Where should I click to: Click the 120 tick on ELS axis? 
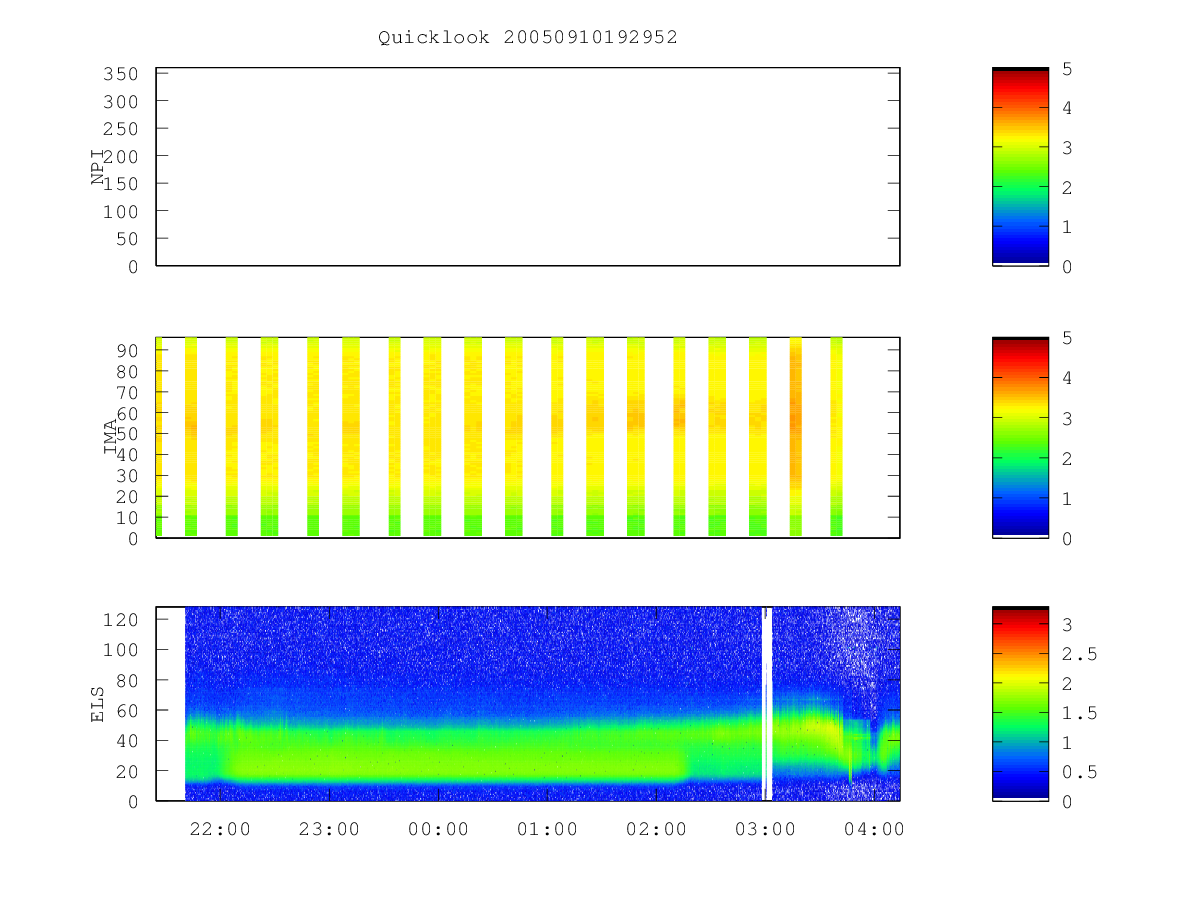[119, 619]
